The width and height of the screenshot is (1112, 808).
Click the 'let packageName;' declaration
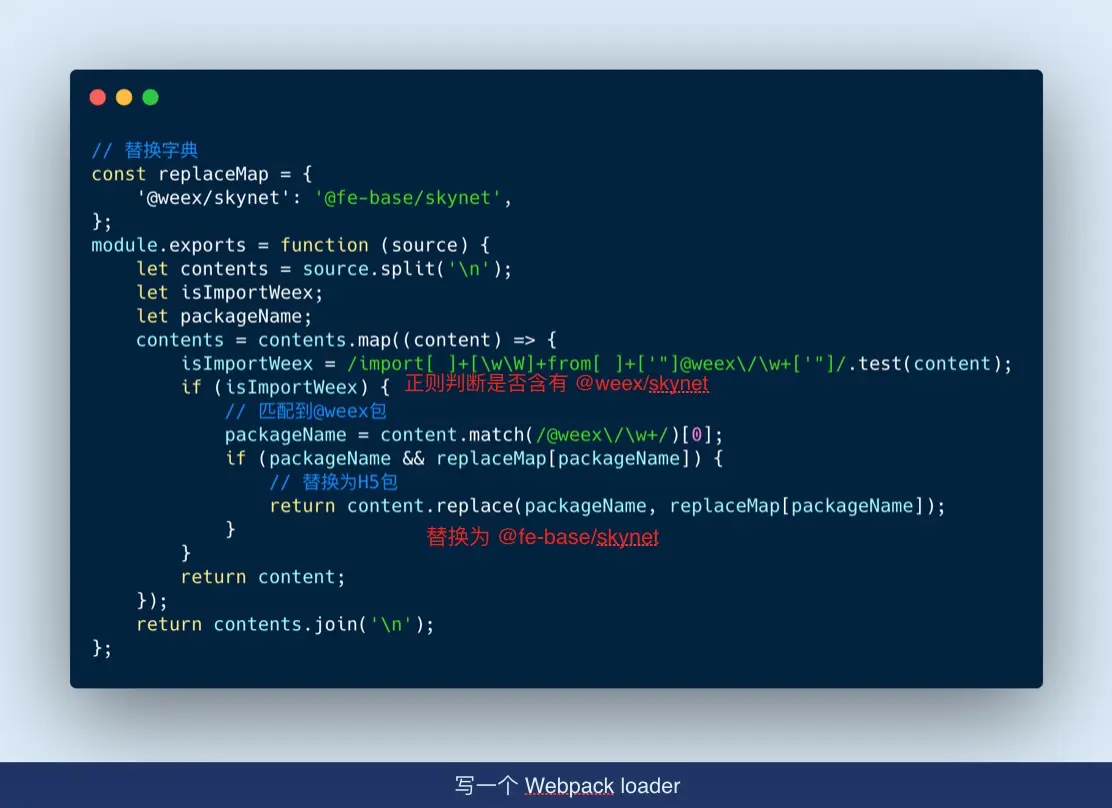point(224,316)
